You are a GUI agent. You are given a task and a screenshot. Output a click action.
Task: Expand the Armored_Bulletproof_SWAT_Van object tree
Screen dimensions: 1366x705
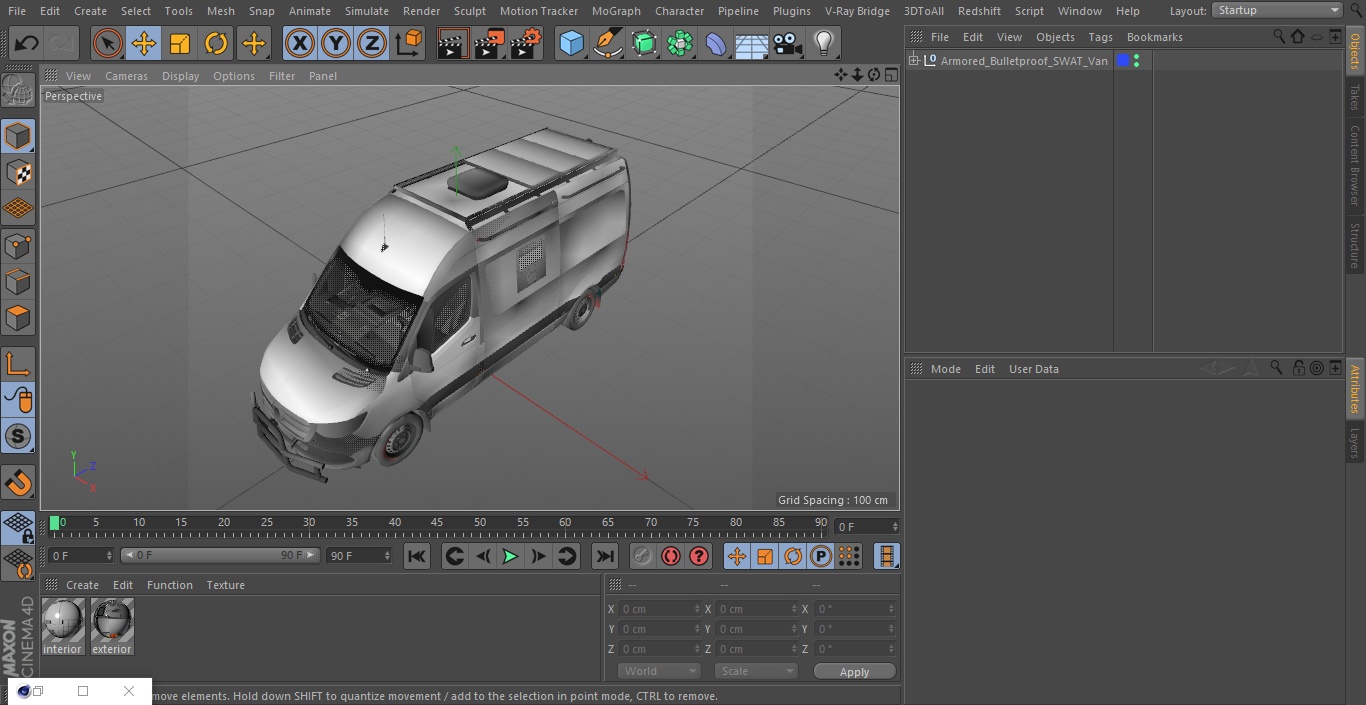click(913, 61)
